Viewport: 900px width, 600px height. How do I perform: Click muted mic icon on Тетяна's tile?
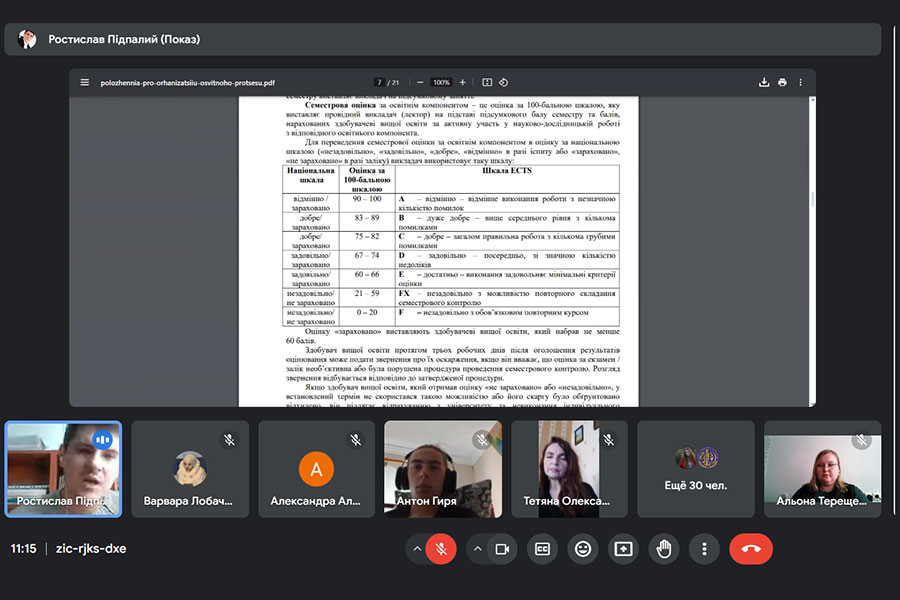click(x=609, y=440)
